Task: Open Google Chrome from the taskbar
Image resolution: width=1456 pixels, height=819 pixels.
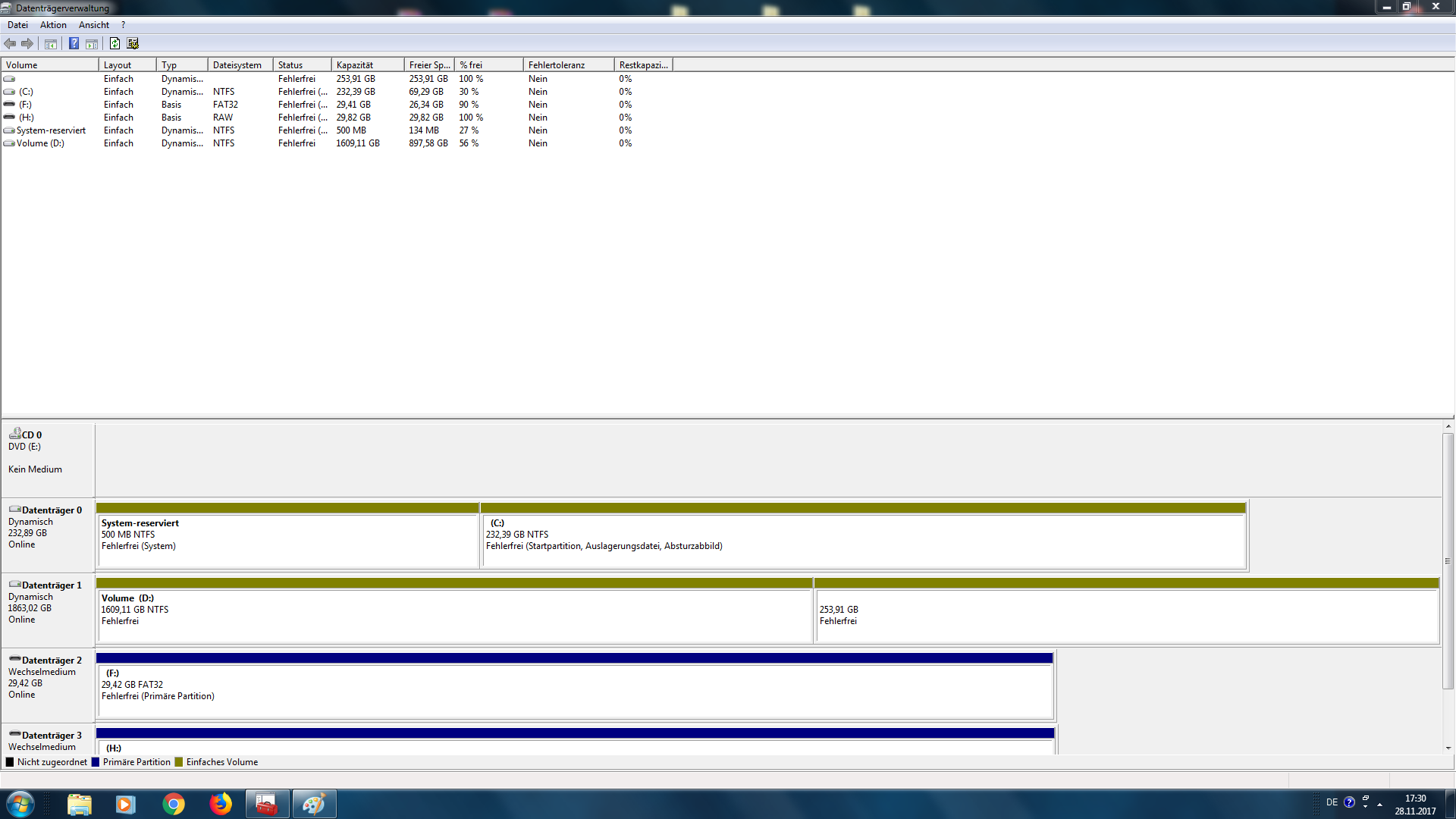Action: [x=174, y=804]
